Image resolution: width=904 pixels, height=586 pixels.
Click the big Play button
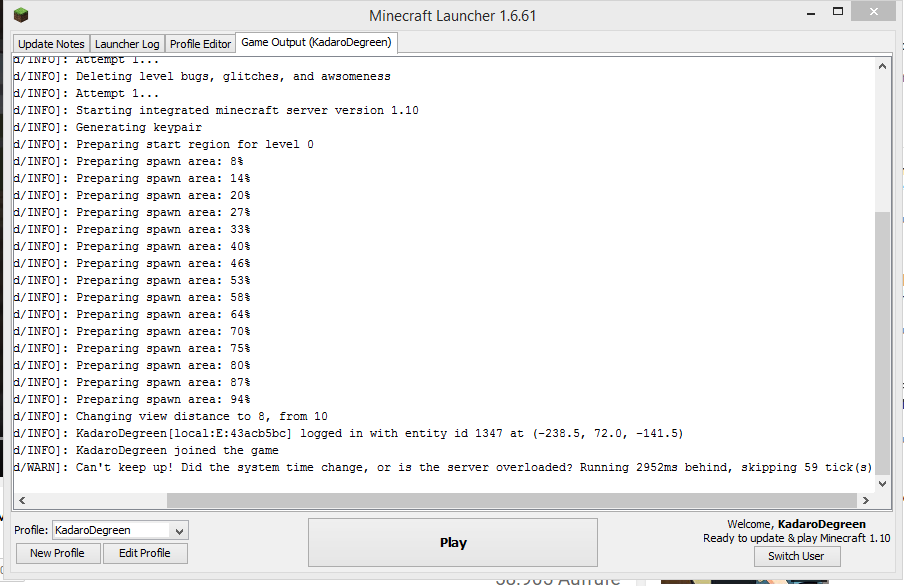coord(453,542)
